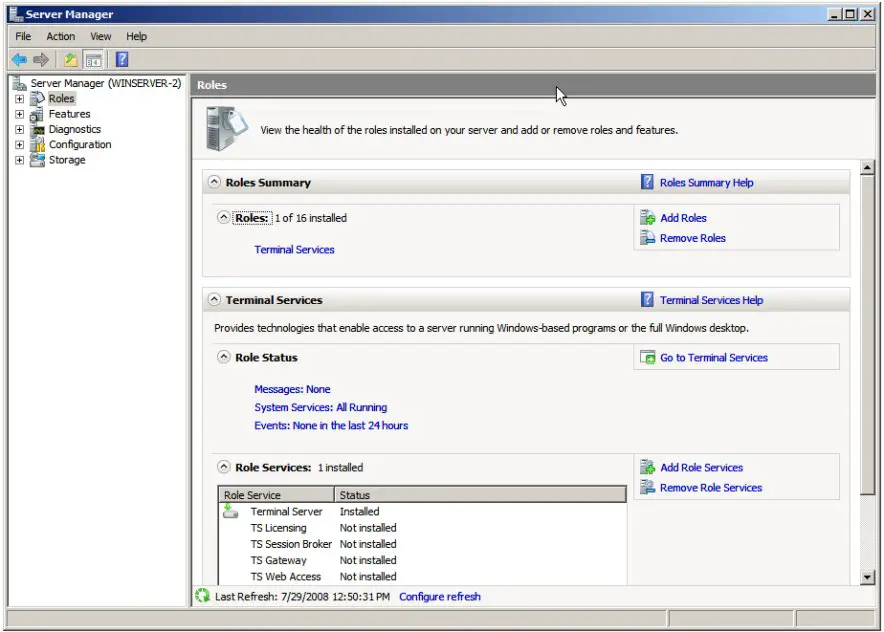884x632 pixels.
Task: Click the Up one level folder icon
Action: (70, 60)
